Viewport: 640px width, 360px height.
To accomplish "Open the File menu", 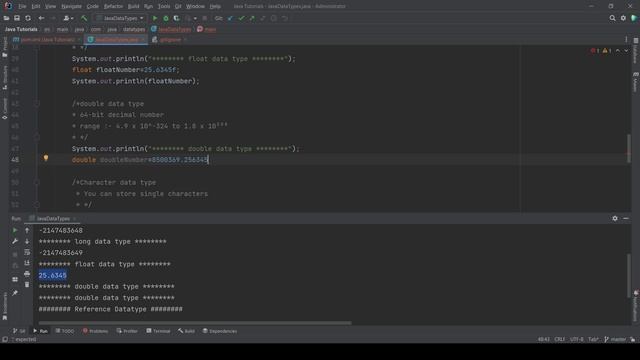I will click(x=22, y=7).
